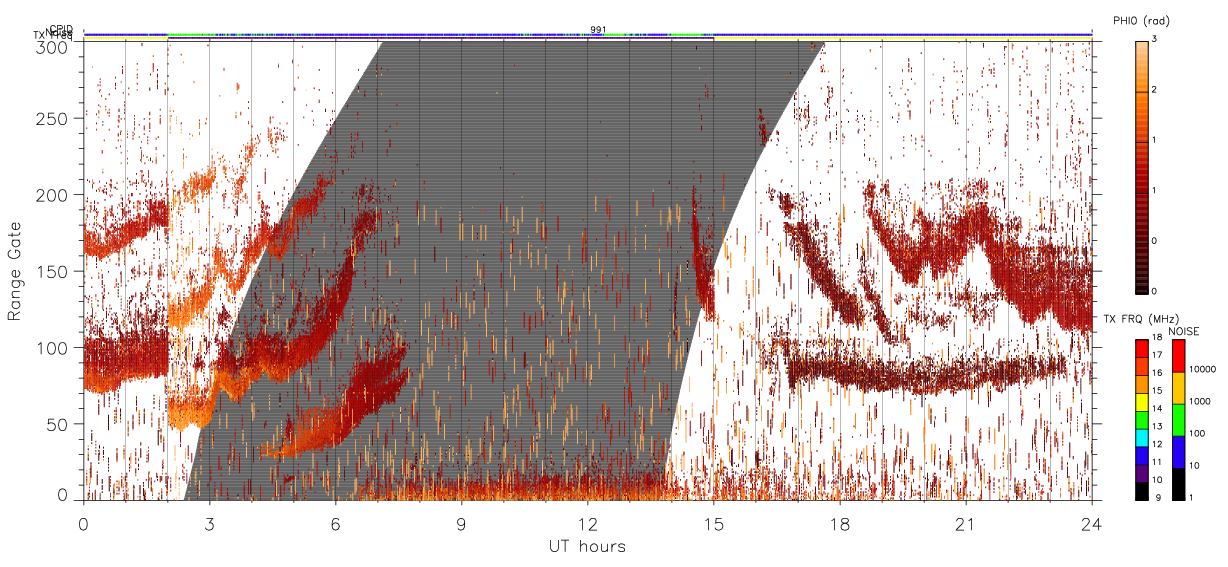Click the 100 label in NOISE legend

pos(1198,433)
